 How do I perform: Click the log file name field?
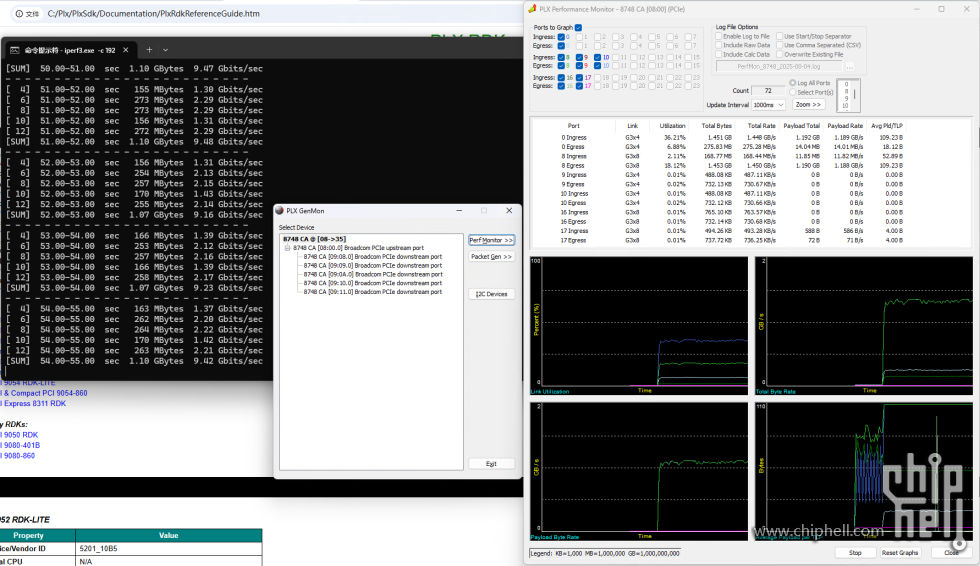pos(778,66)
